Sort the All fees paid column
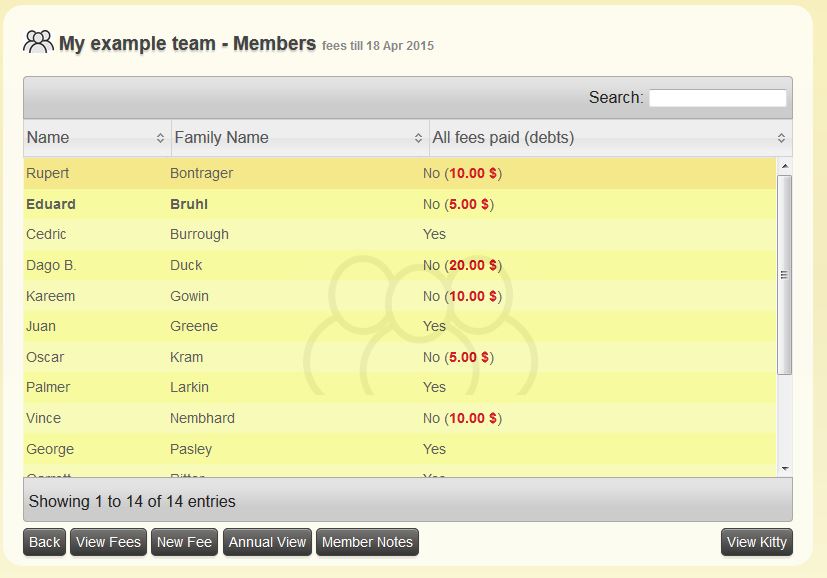Viewport: 827px width, 578px height. (x=783, y=137)
